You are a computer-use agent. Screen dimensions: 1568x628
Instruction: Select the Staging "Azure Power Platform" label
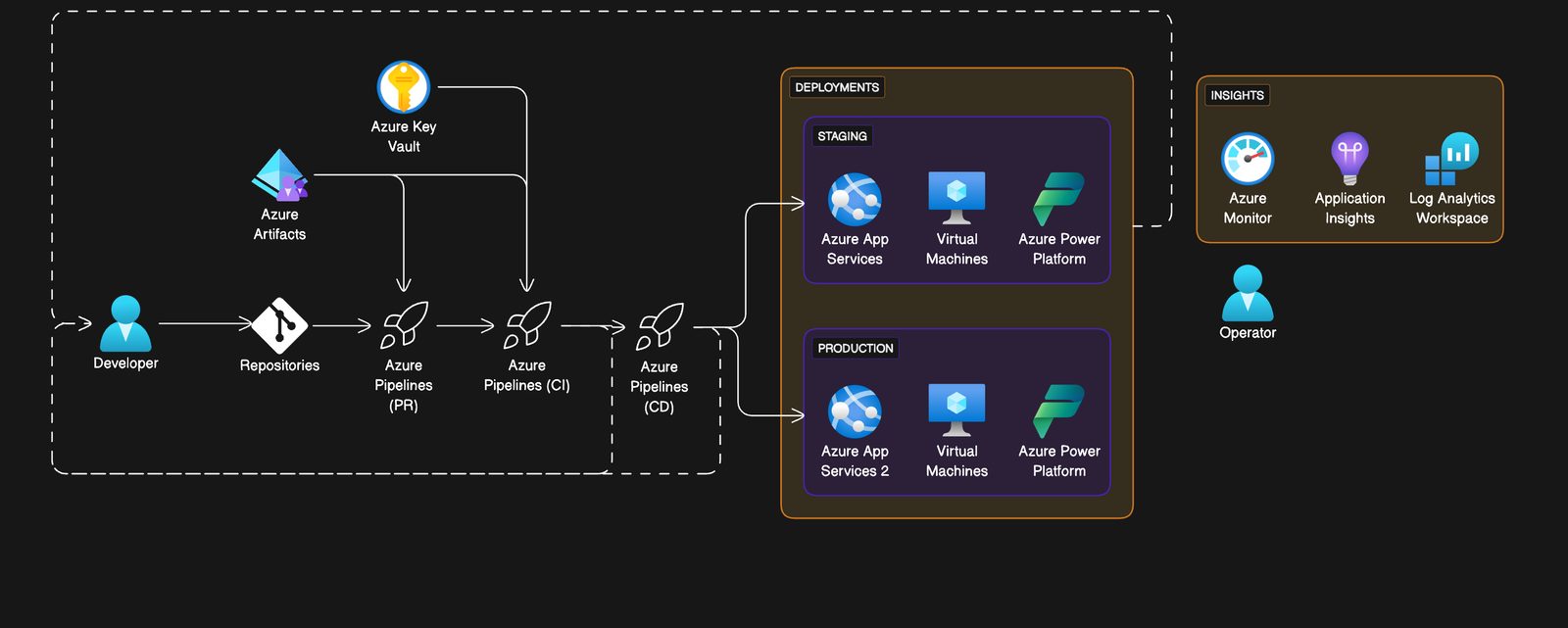click(1059, 249)
